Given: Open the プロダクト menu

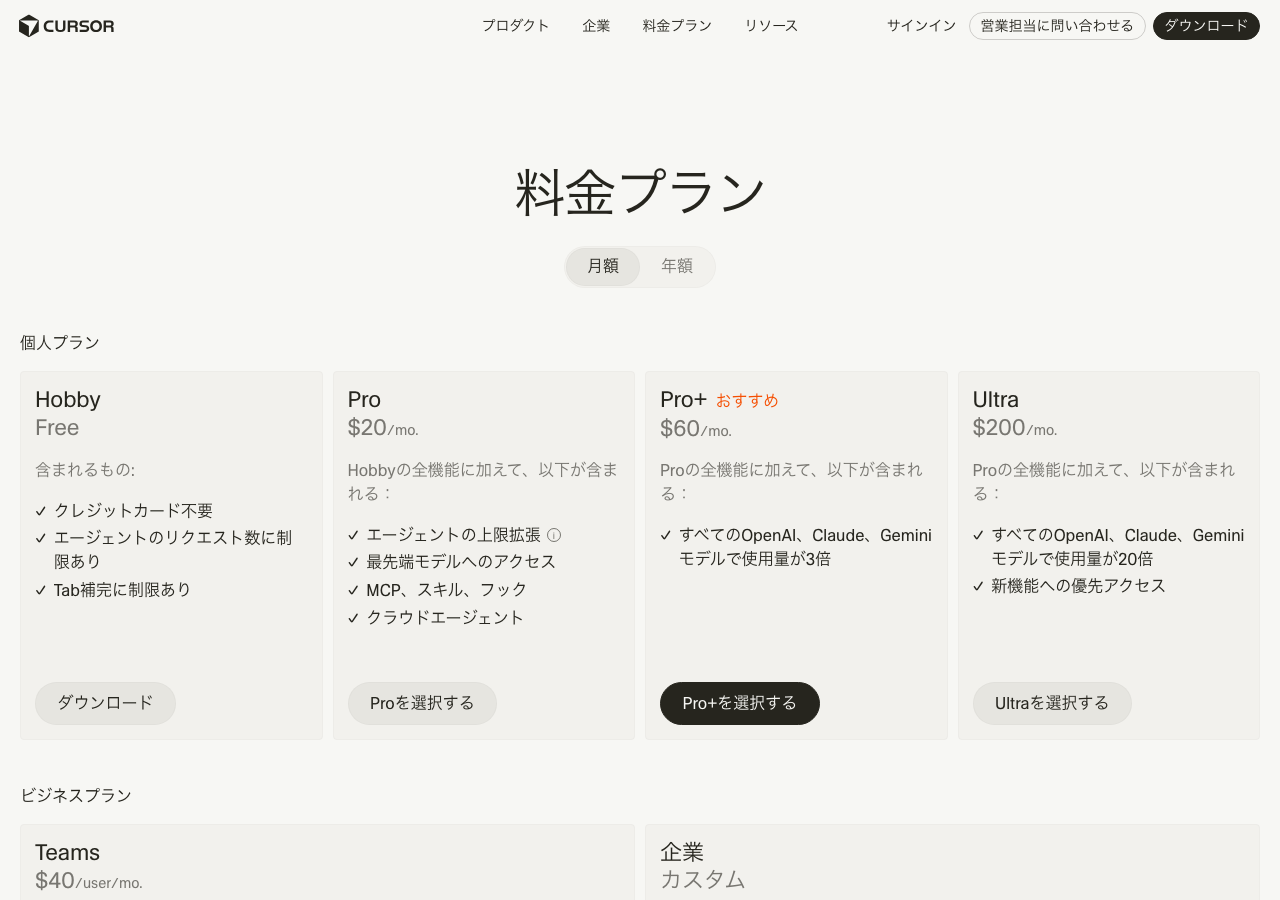Looking at the screenshot, I should coord(515,25).
